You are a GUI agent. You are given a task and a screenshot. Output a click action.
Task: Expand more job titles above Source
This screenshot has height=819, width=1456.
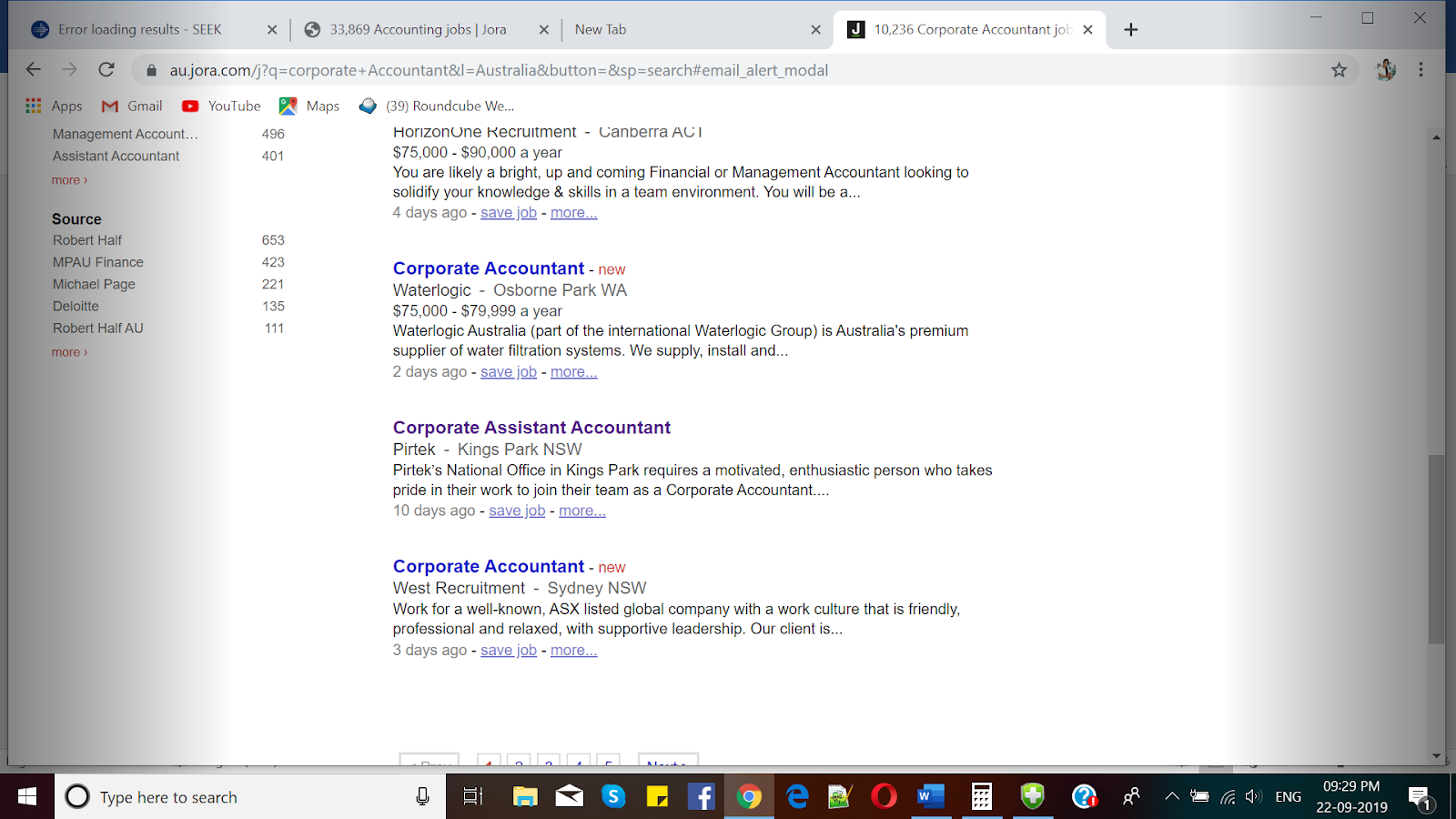pos(69,180)
